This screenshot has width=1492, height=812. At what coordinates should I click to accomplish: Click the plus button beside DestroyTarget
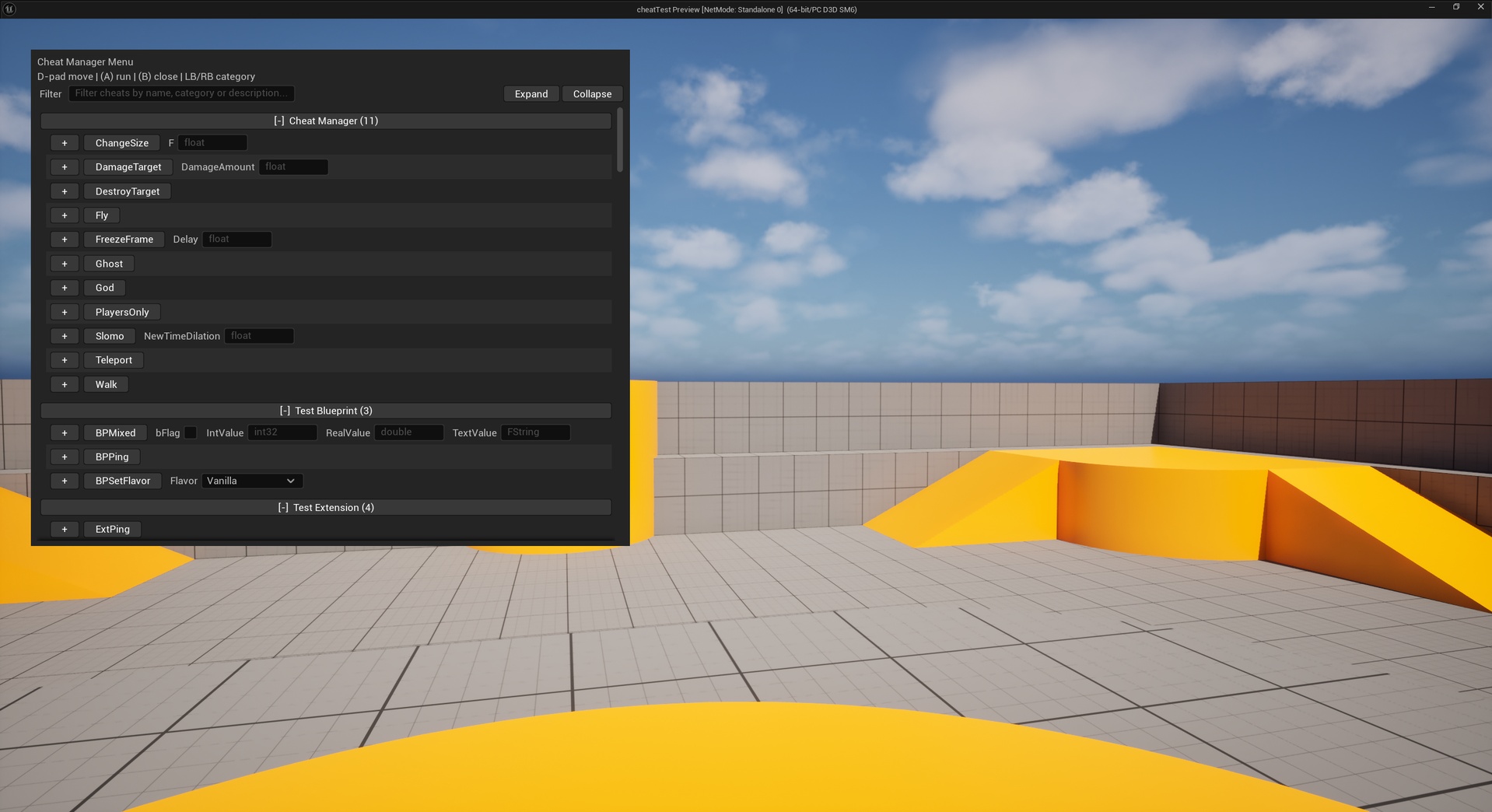point(65,191)
